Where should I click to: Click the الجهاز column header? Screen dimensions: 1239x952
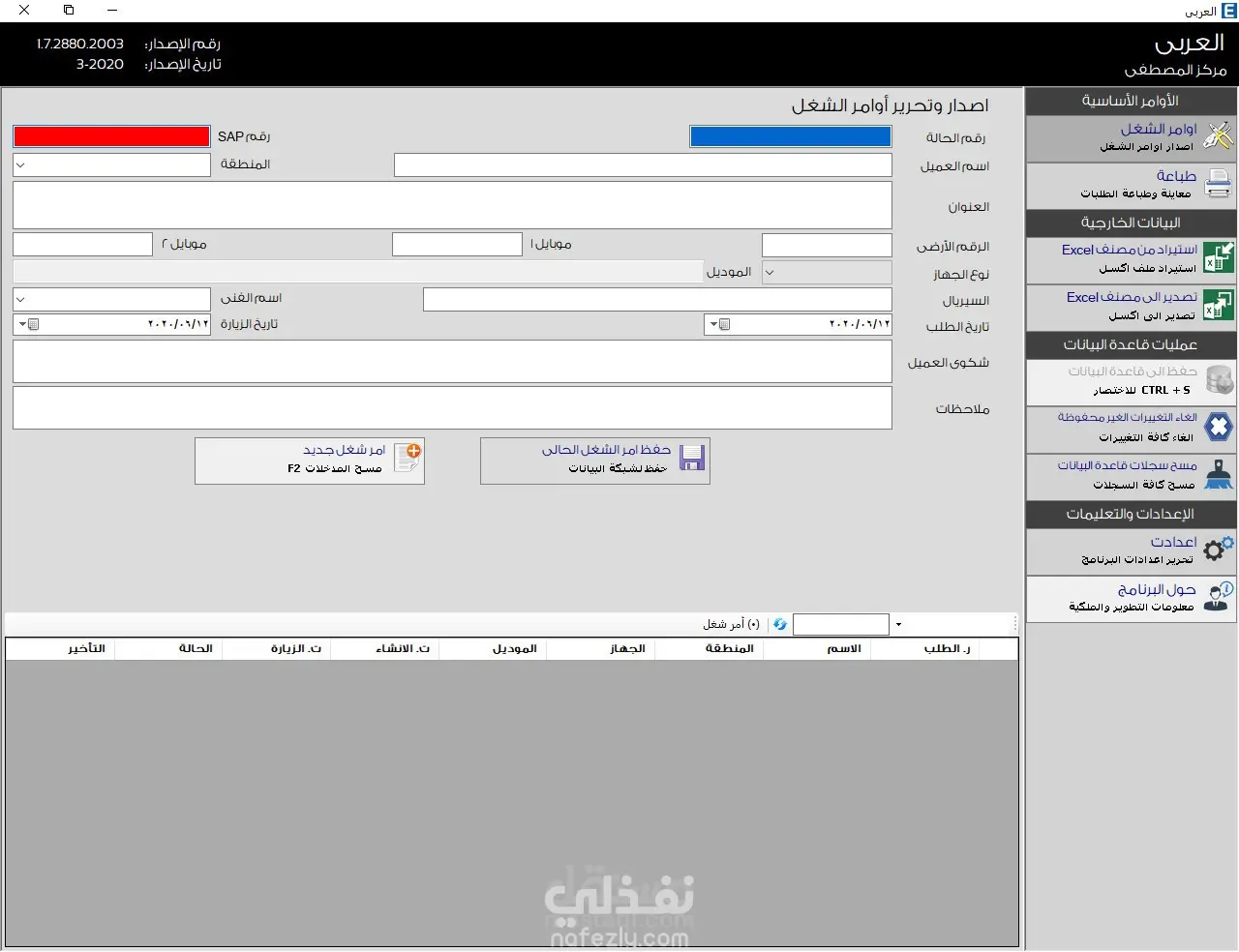[x=601, y=649]
